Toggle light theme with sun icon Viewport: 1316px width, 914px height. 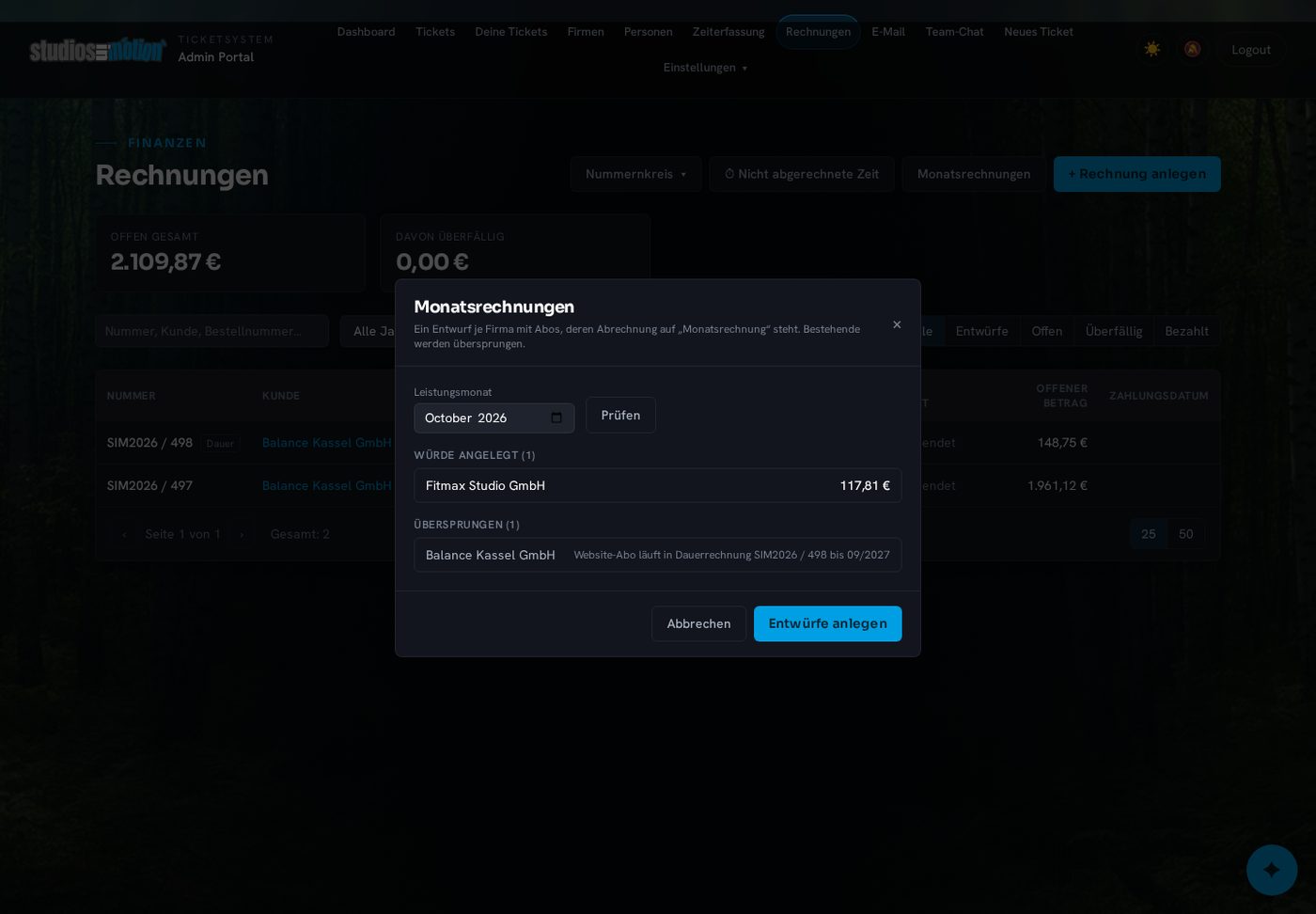pos(1151,49)
